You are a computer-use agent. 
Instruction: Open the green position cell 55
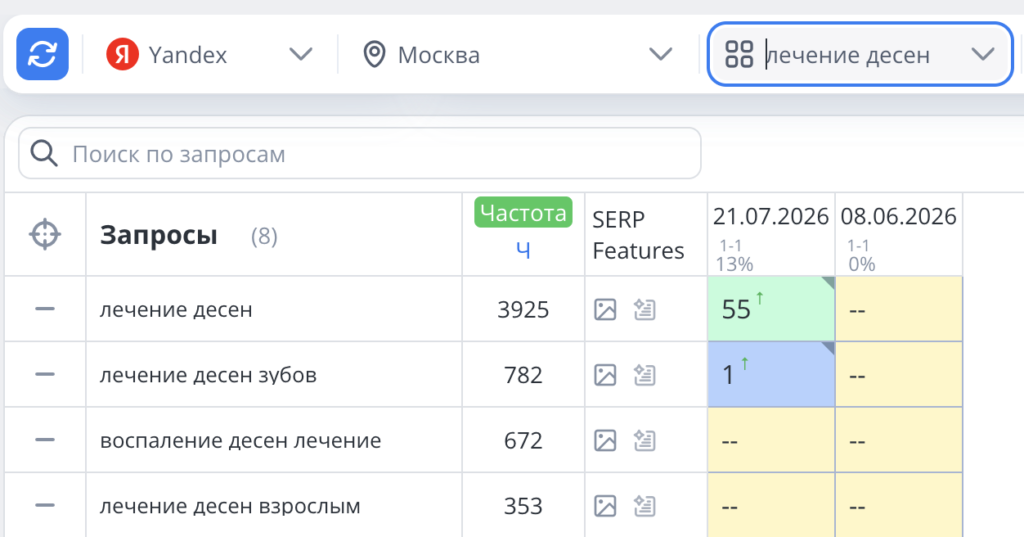click(771, 308)
